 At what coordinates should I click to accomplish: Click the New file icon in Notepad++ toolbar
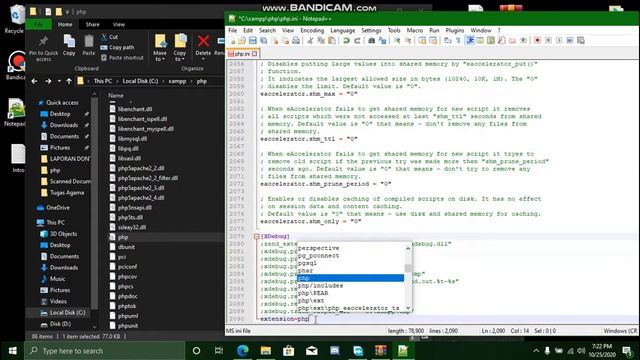pyautogui.click(x=233, y=40)
